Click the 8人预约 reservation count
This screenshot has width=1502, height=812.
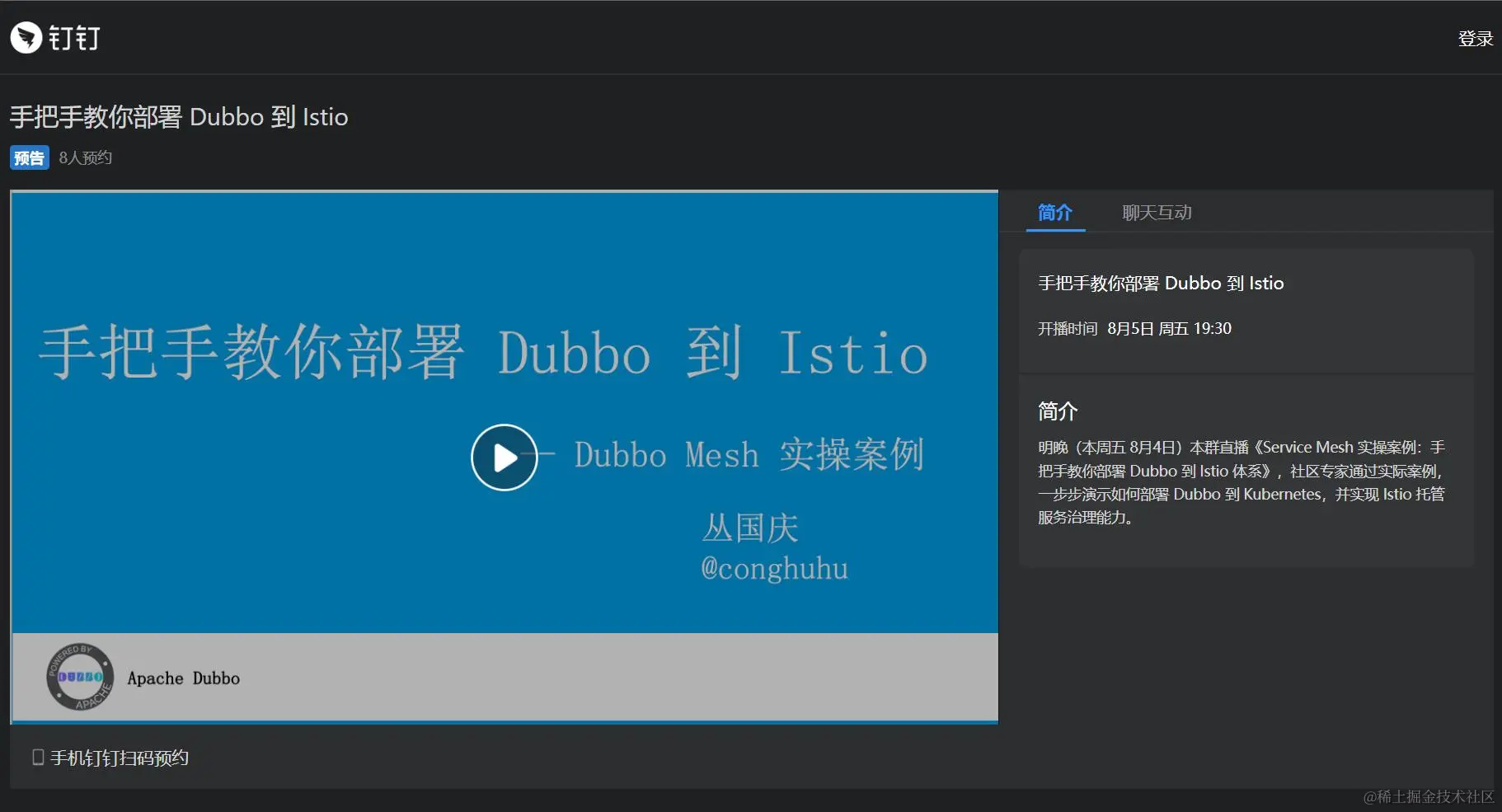(85, 157)
